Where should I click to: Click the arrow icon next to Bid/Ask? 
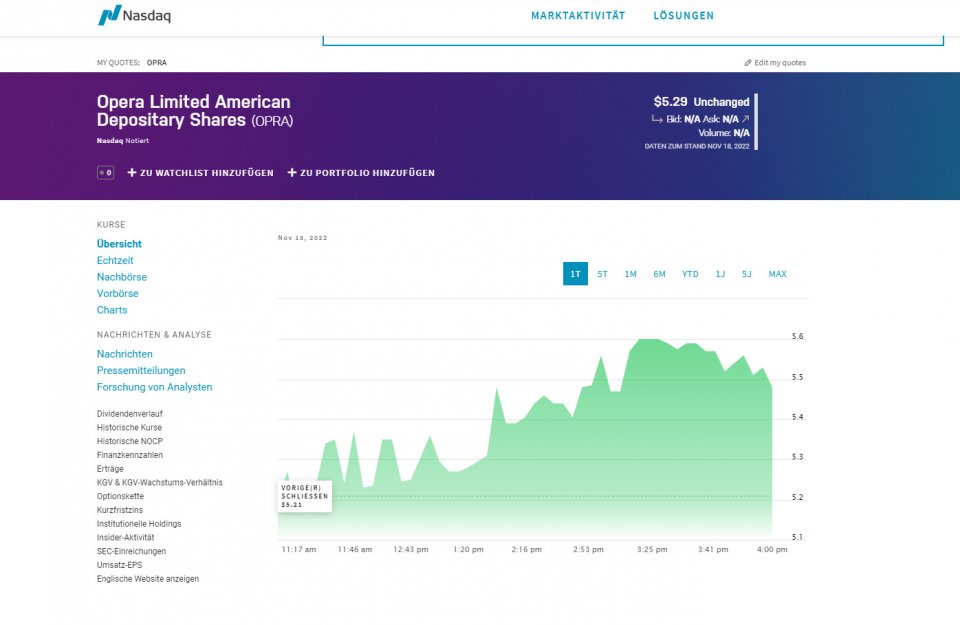coord(745,119)
